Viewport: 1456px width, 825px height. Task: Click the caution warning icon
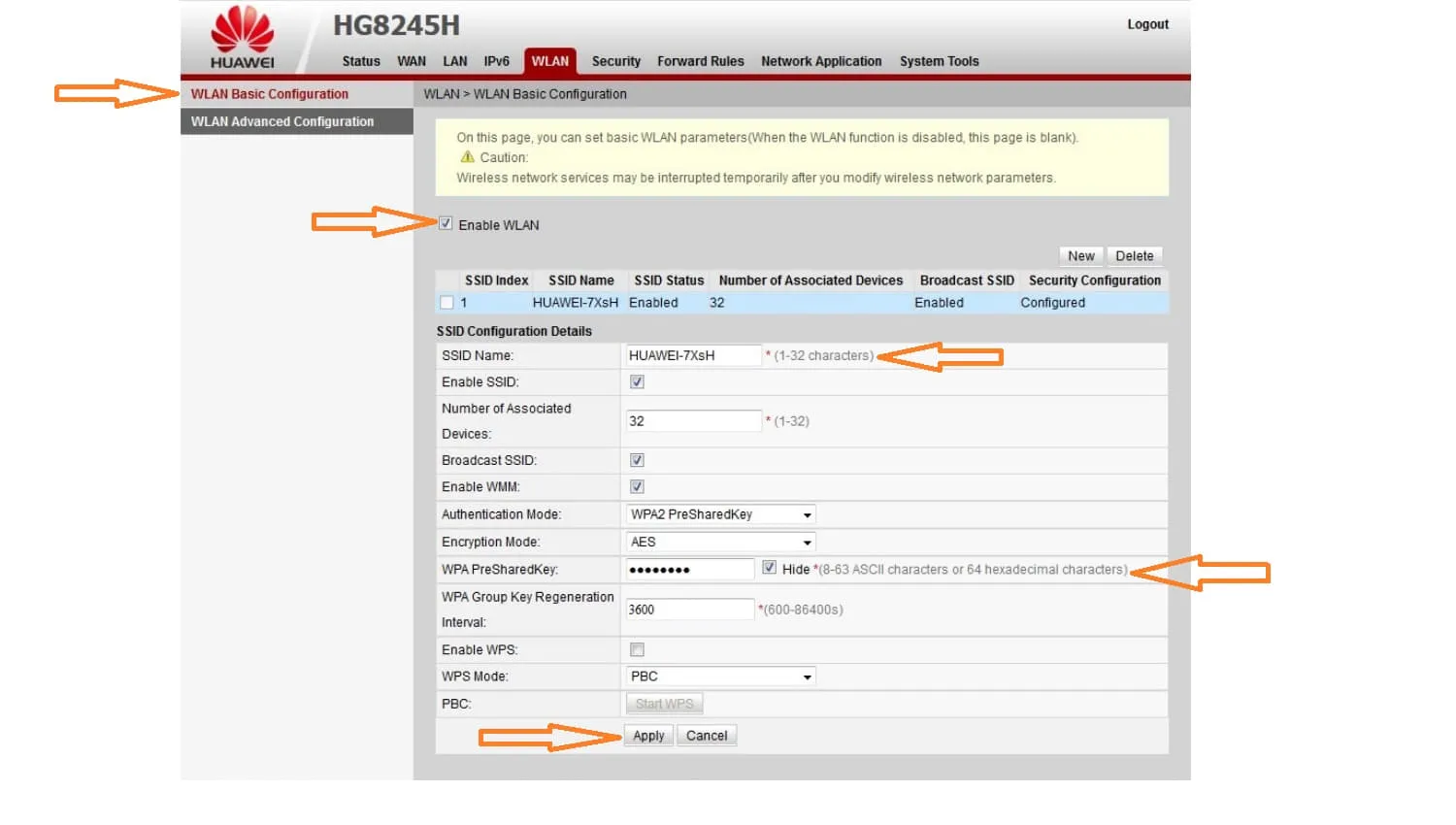click(x=468, y=157)
